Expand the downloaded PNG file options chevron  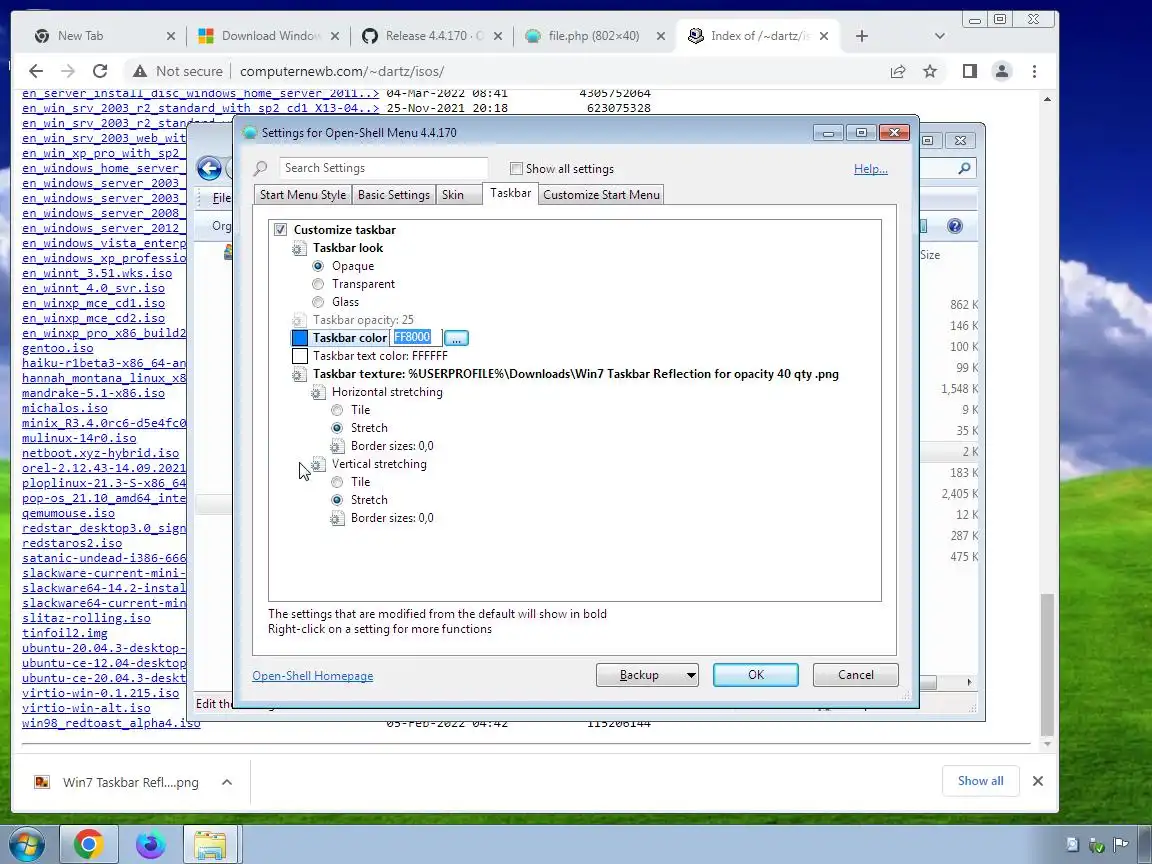pyautogui.click(x=227, y=782)
